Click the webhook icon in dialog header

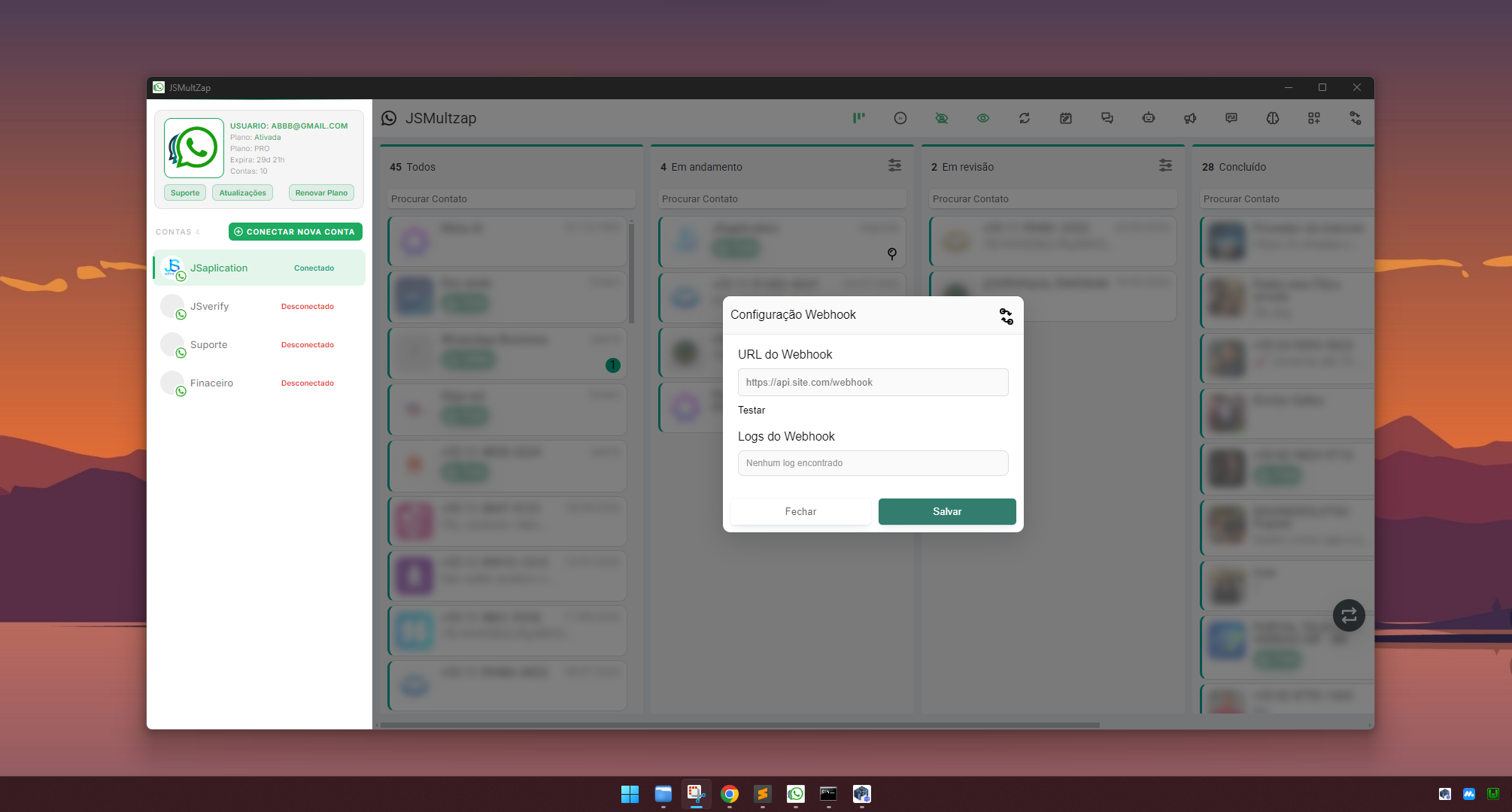tap(1006, 317)
